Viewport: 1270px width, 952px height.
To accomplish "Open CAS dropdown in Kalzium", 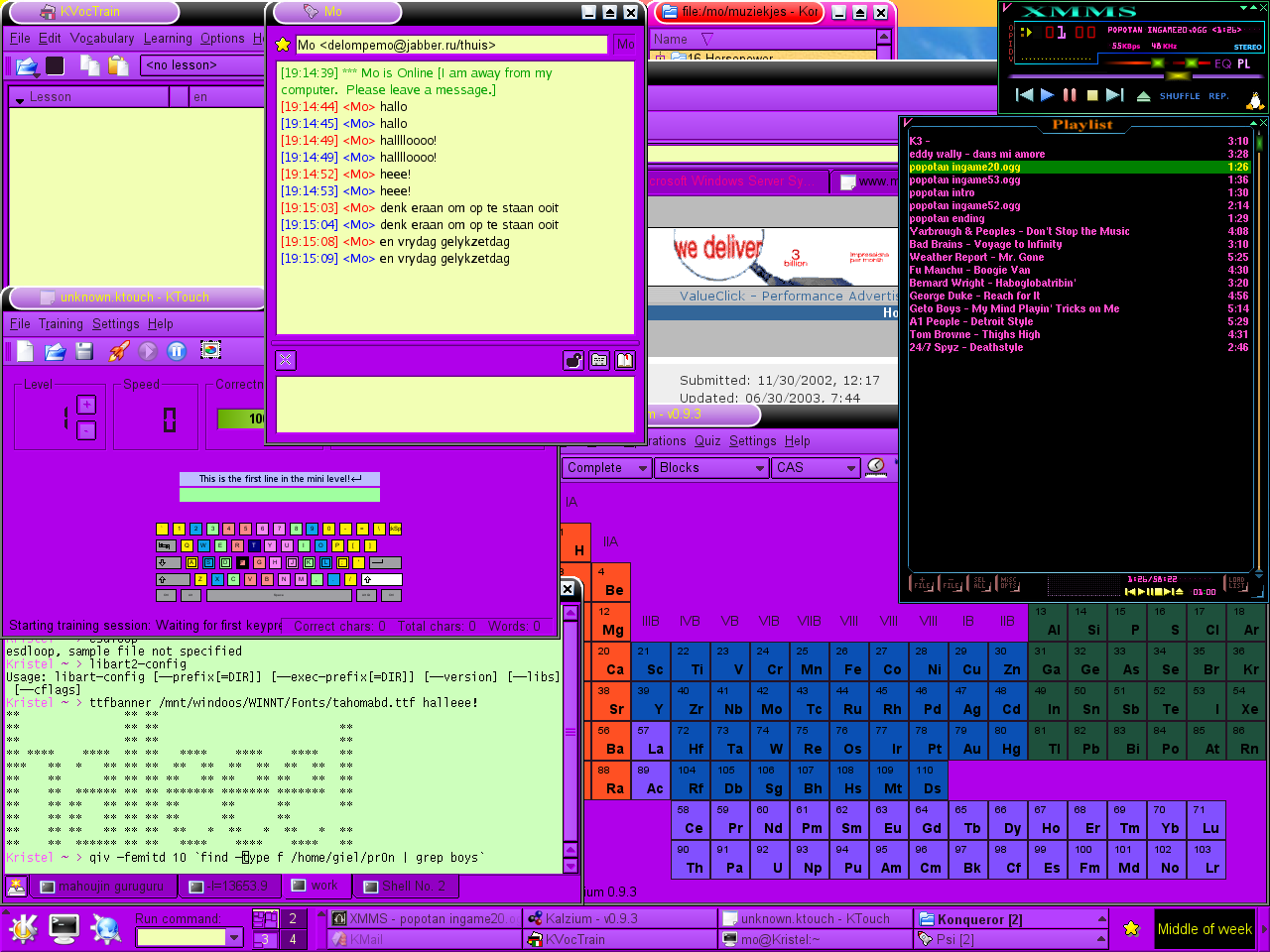I will pyautogui.click(x=816, y=468).
